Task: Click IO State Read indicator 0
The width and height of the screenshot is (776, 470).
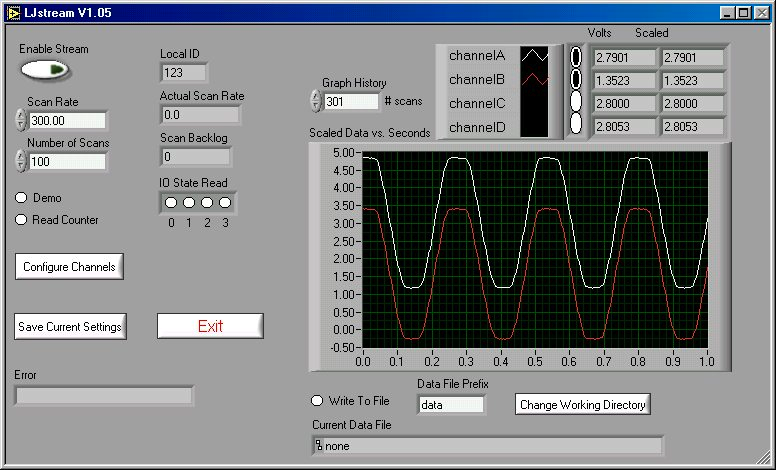Action: coord(171,203)
